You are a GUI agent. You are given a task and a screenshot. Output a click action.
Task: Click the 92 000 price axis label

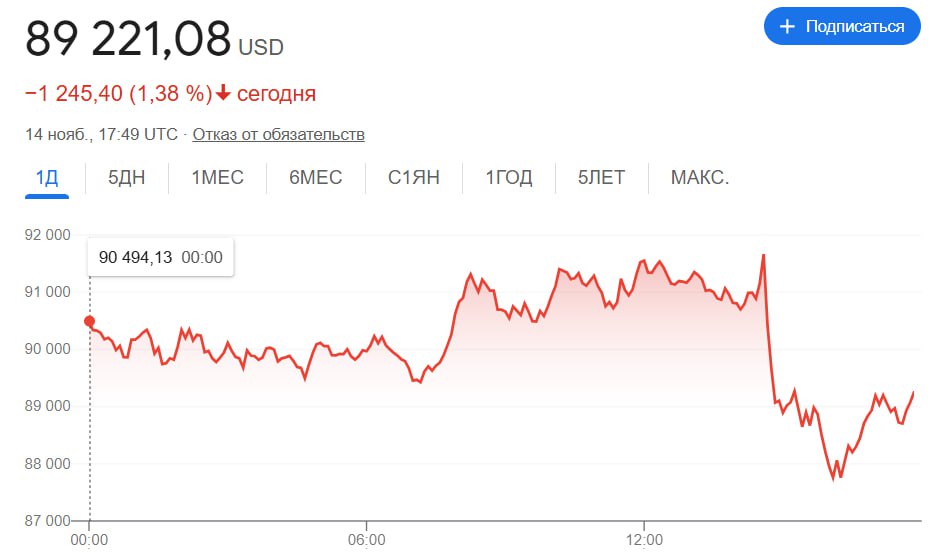click(48, 235)
